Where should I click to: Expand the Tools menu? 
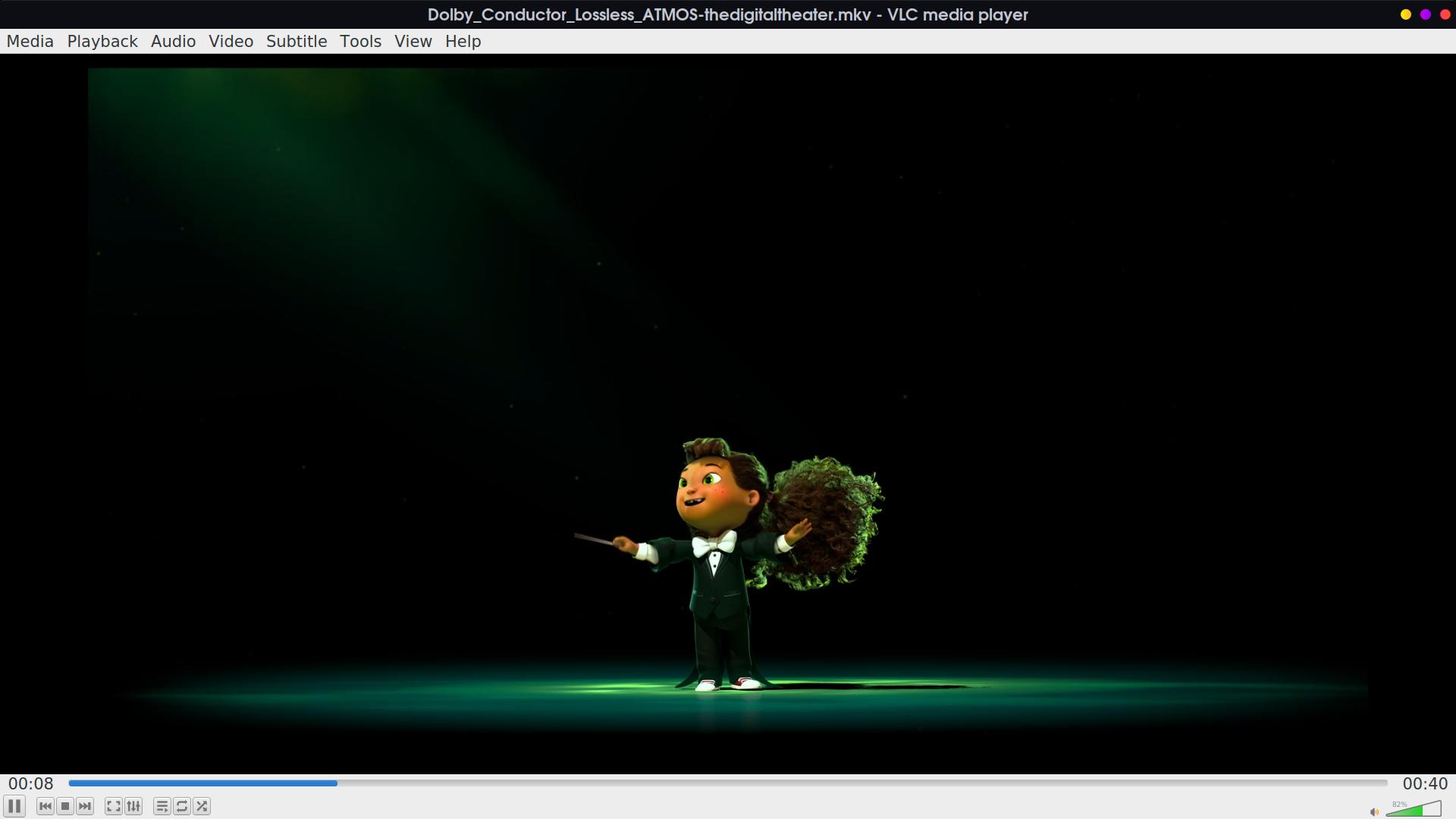click(360, 42)
